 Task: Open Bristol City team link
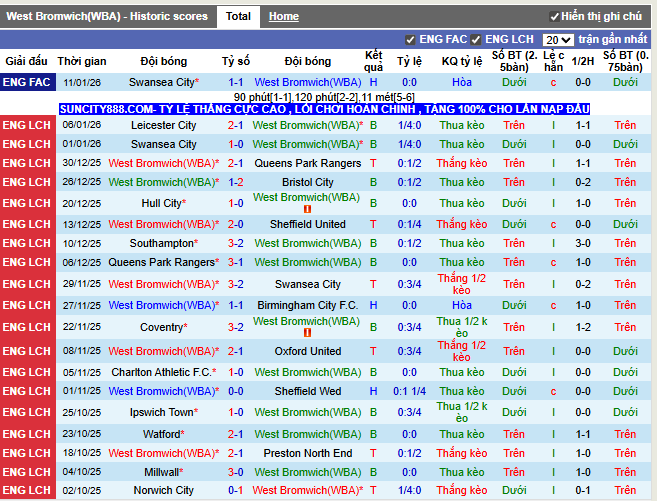tap(308, 182)
